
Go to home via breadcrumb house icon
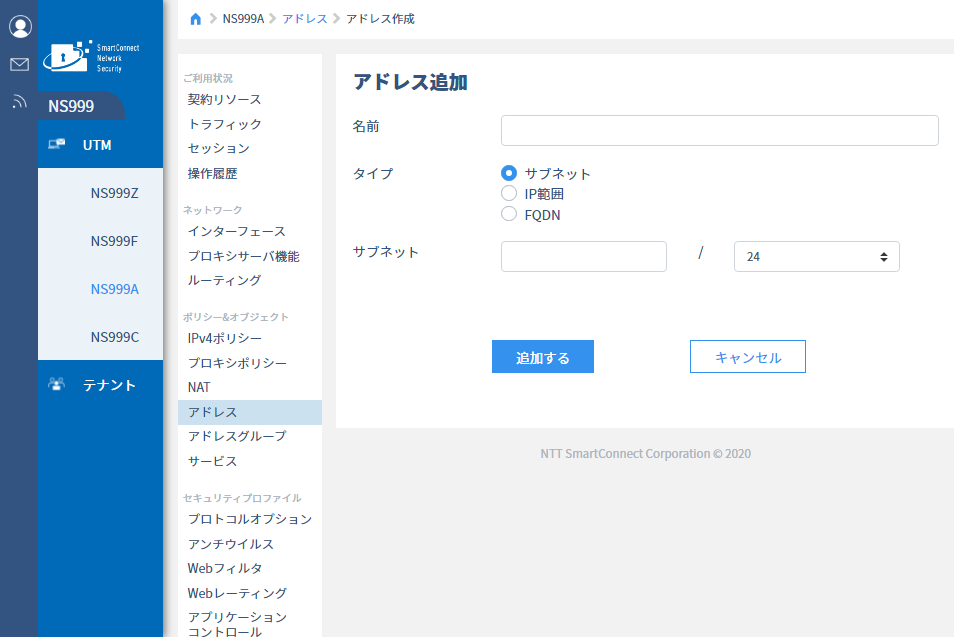pos(195,19)
